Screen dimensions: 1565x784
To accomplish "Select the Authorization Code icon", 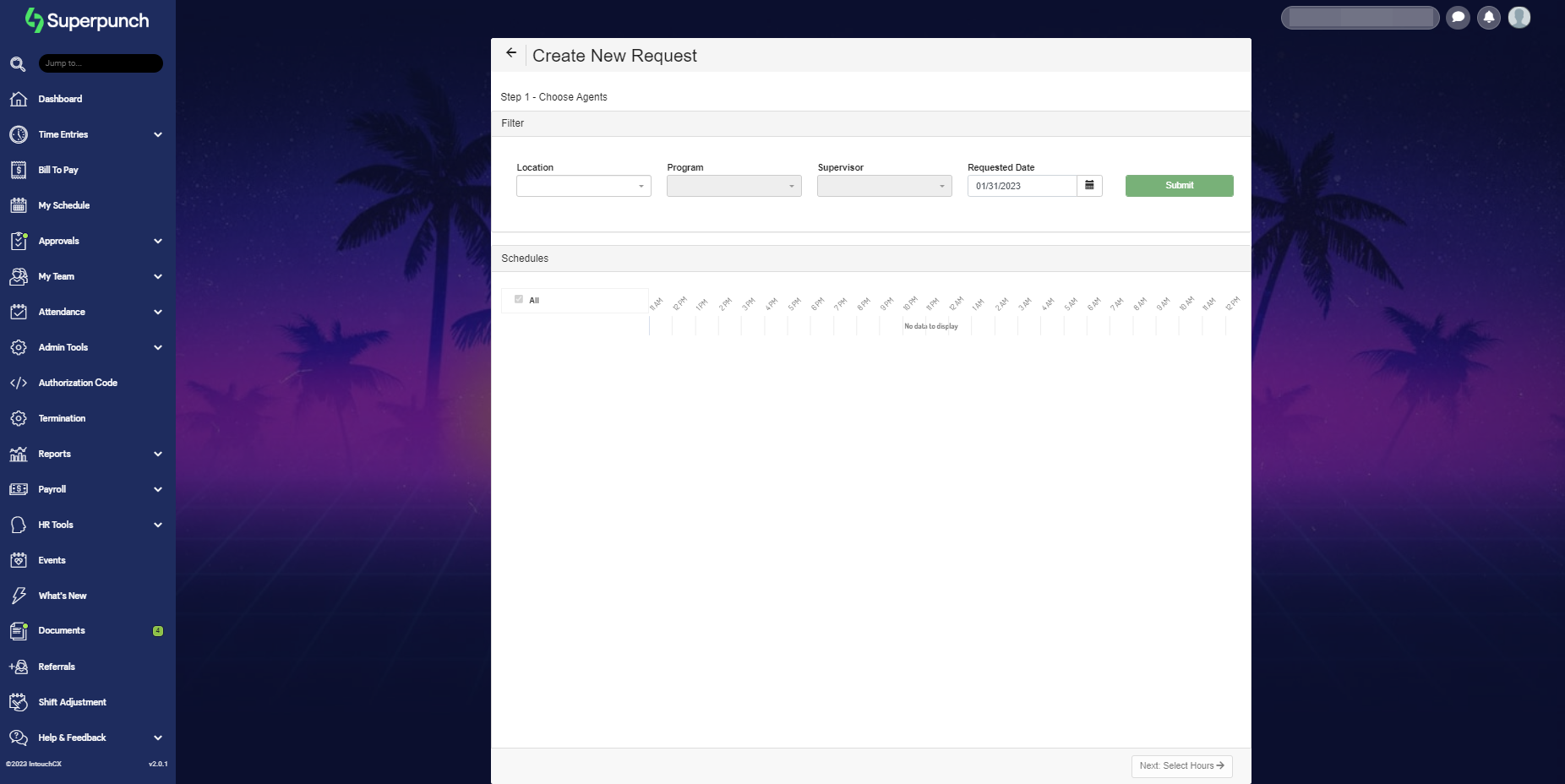I will tap(19, 383).
